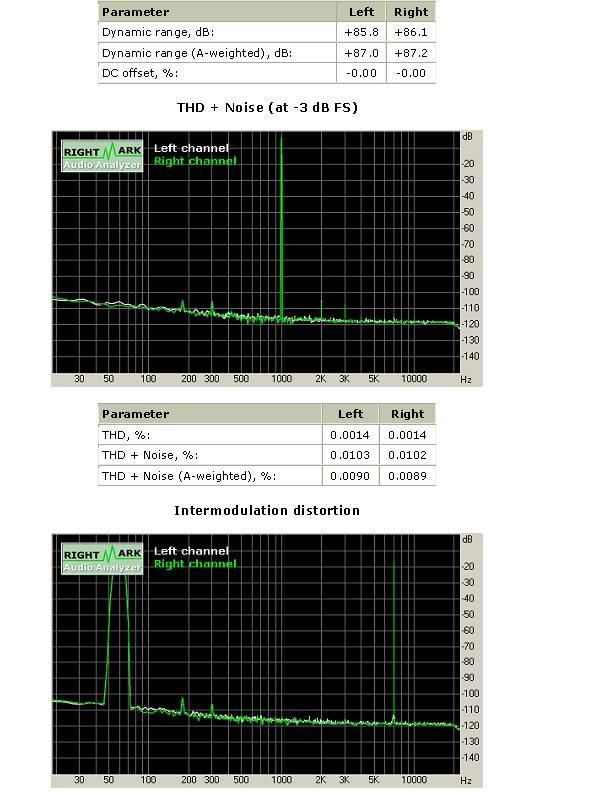Click the 'Intermodulation distortion' heading
The height and width of the screenshot is (796, 604).
[x=267, y=510]
